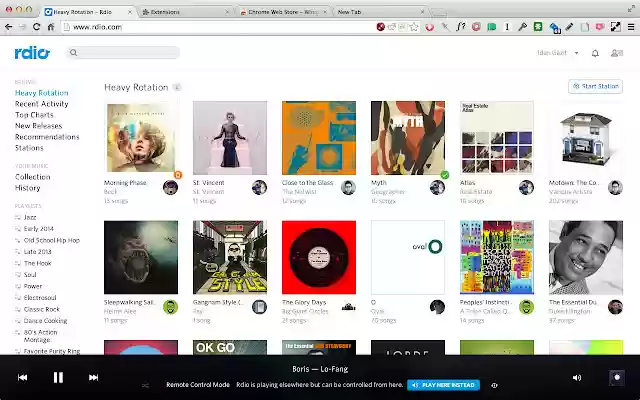Reload the page
The width and height of the screenshot is (640, 400).
(36, 27)
